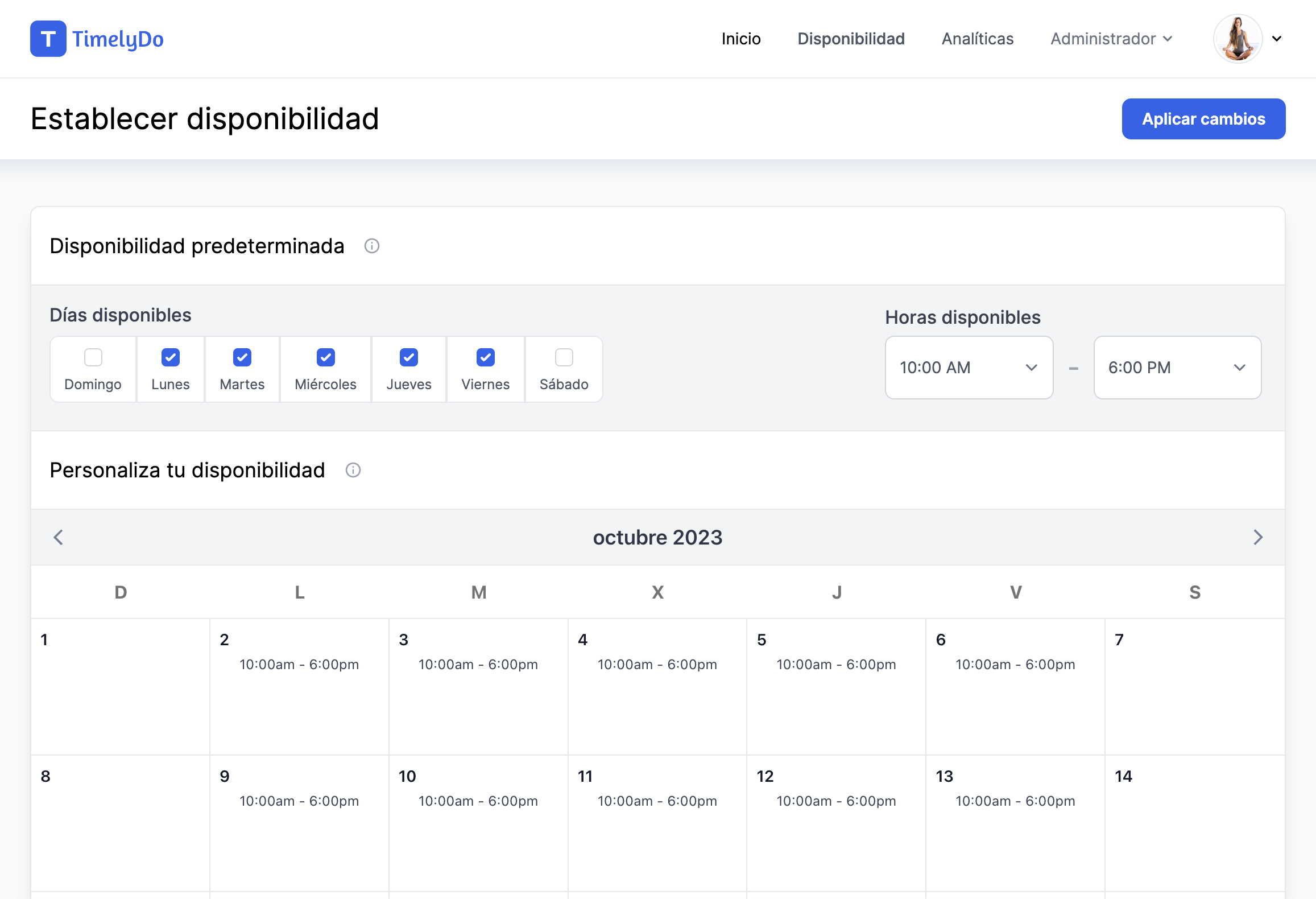Screen dimensions: 1316x899
Task: Click the octubre 2023 month title
Action: pyautogui.click(x=658, y=537)
